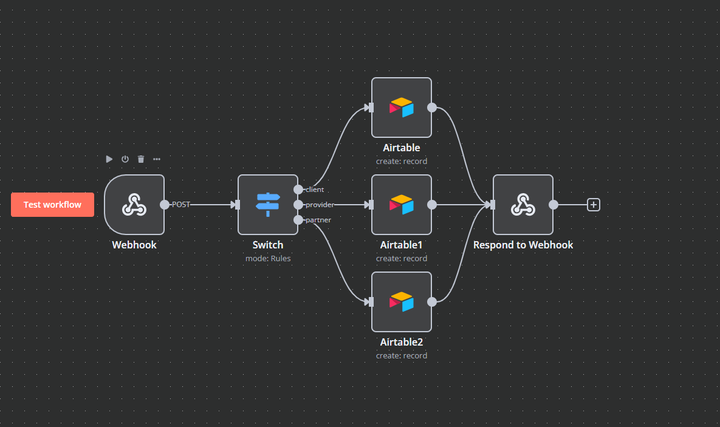Click the 'Respond to Webhook' label
This screenshot has width=720, height=427.
tap(523, 245)
